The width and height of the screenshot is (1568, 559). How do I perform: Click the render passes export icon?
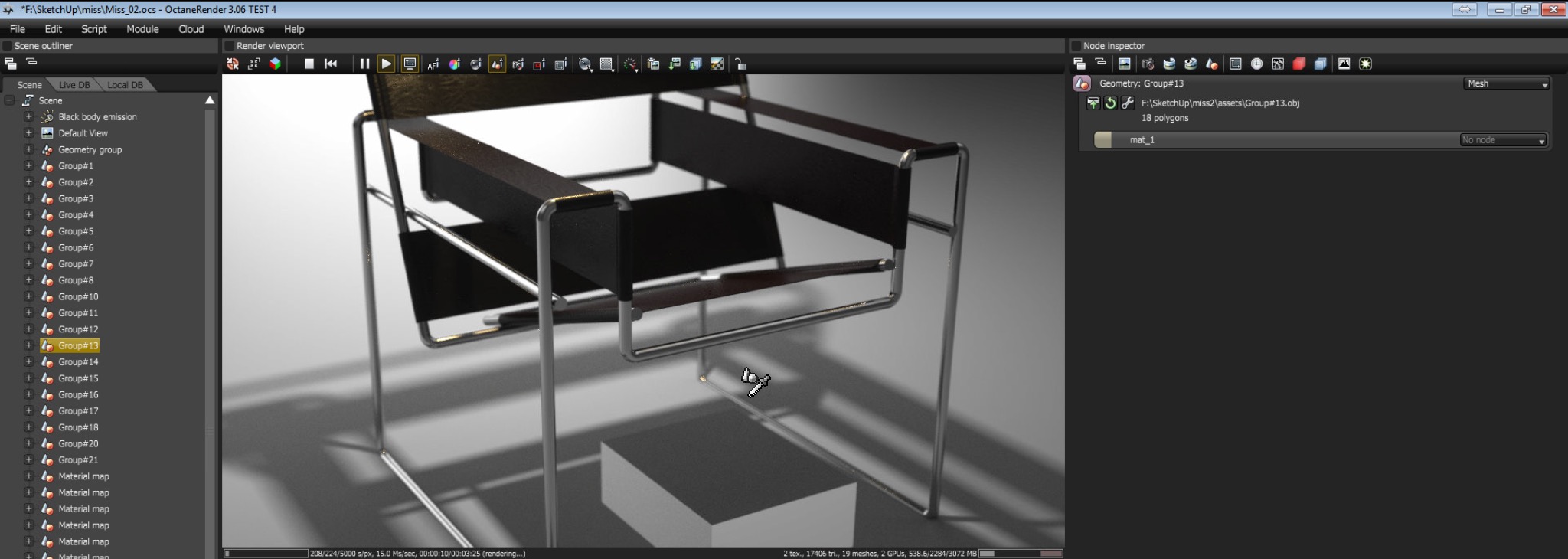696,64
